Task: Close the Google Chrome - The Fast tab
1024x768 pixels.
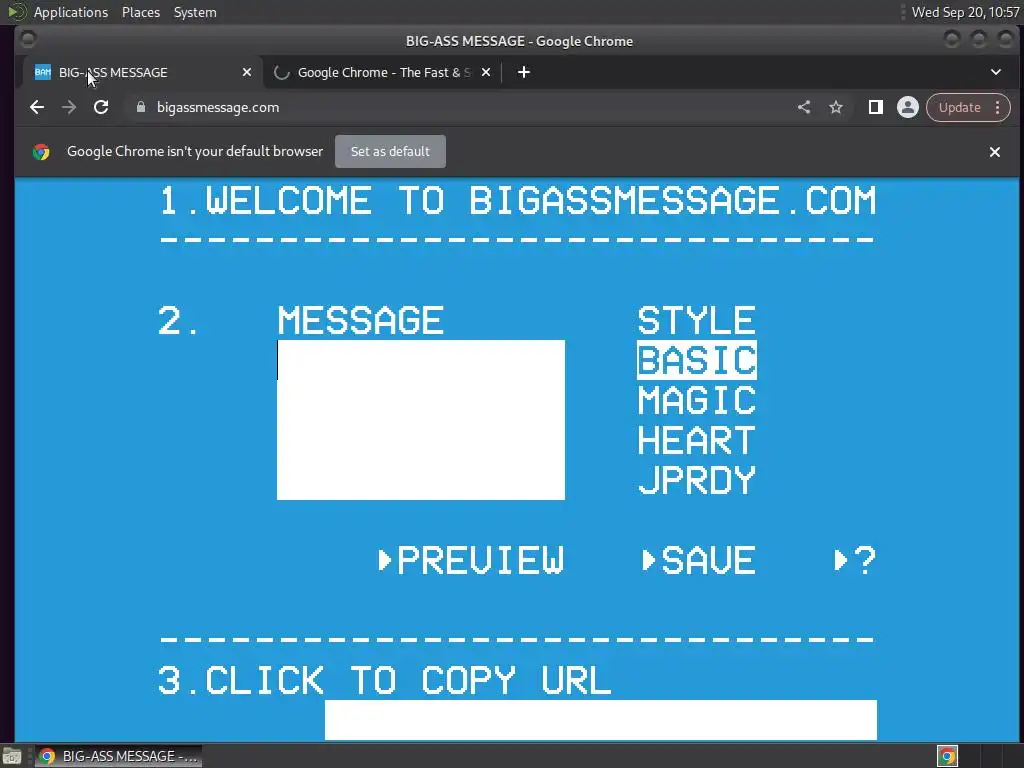Action: pos(486,72)
